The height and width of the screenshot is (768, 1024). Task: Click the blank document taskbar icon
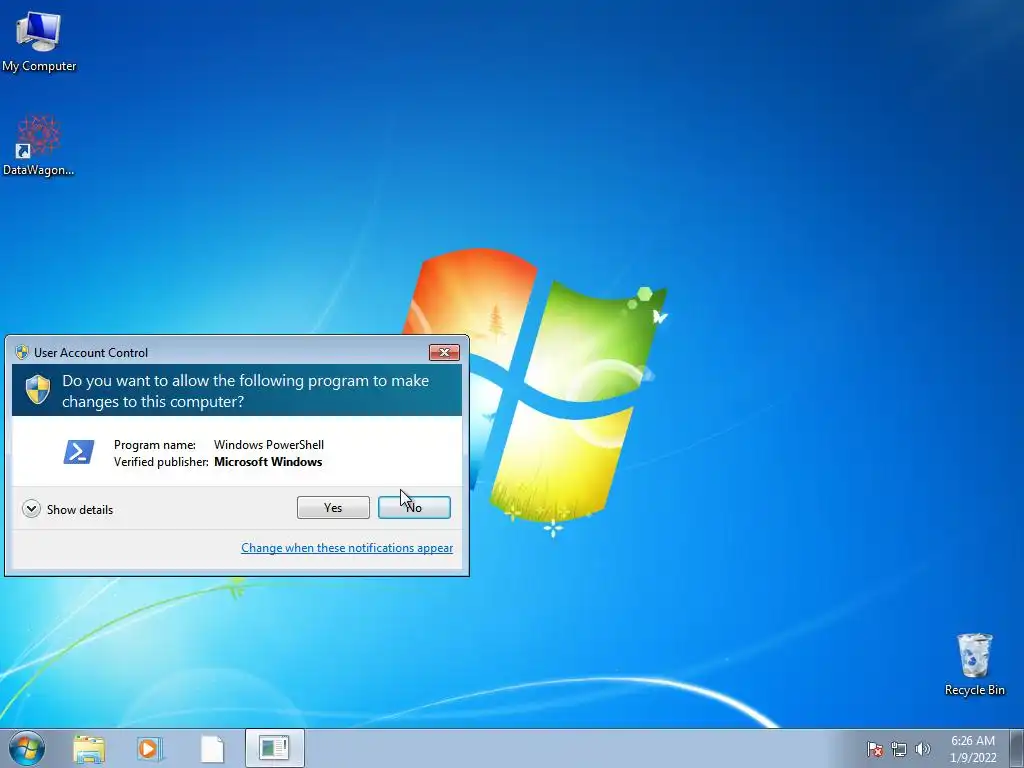[212, 749]
